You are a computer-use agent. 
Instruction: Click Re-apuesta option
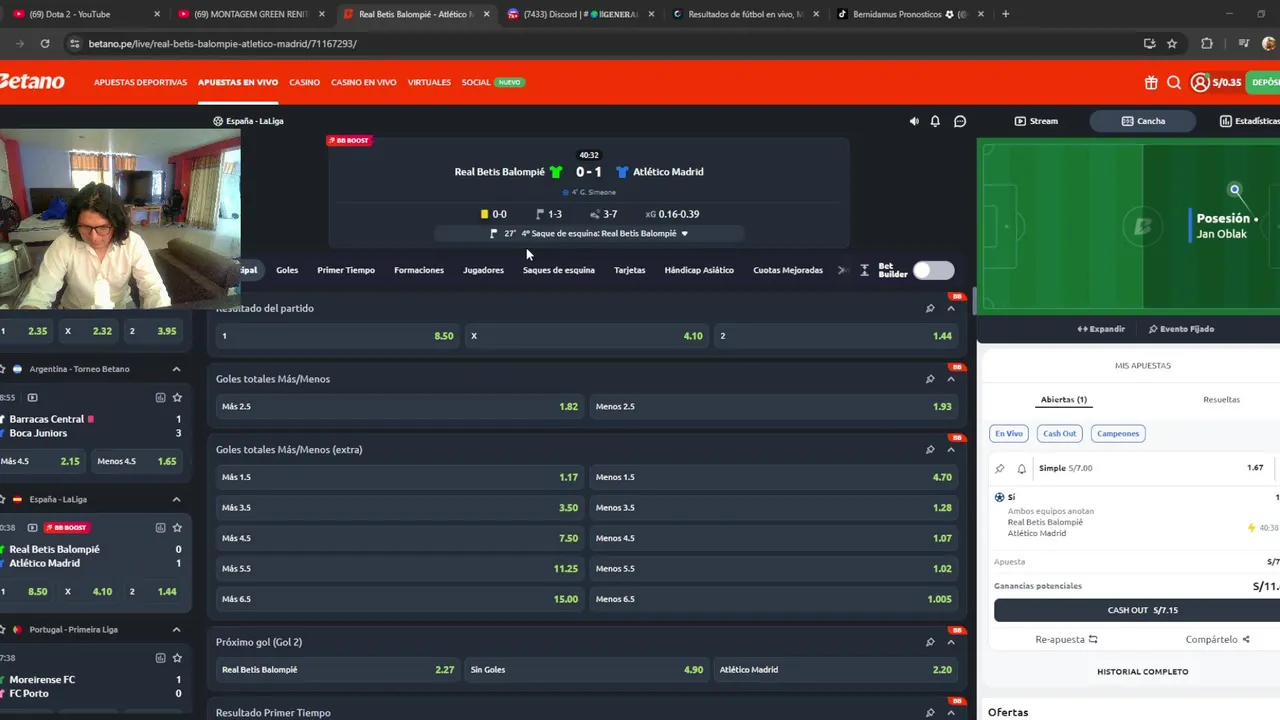point(1066,640)
